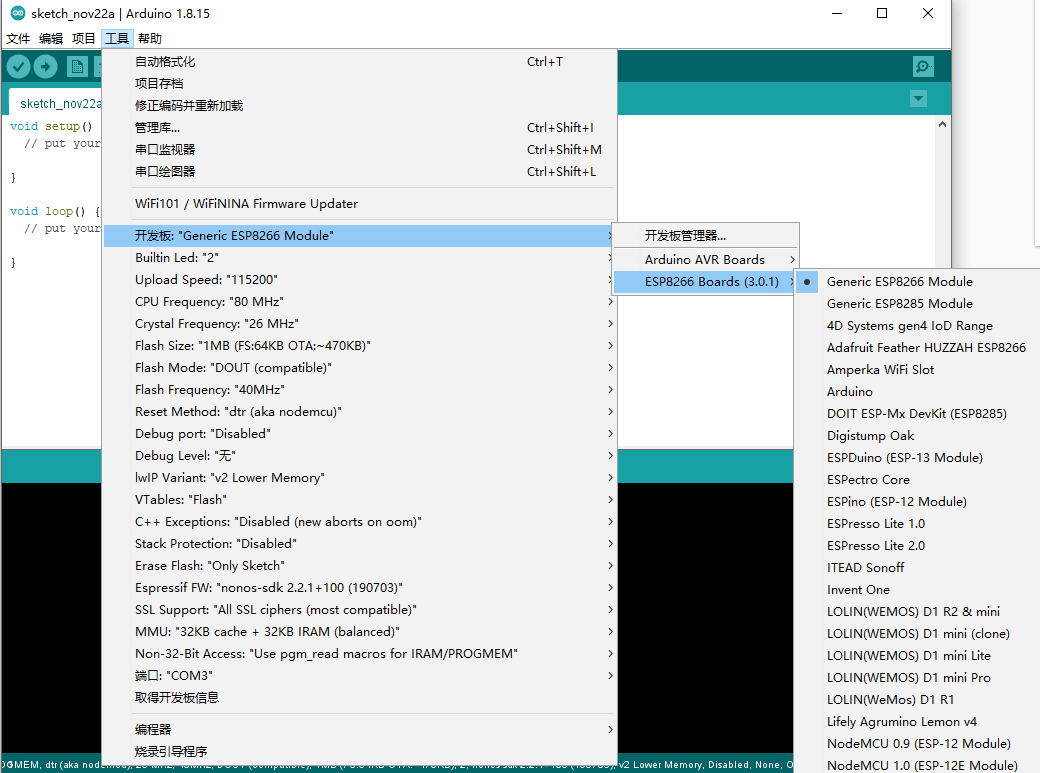Select the ESPresso Lite 2.0 board

tap(917, 545)
